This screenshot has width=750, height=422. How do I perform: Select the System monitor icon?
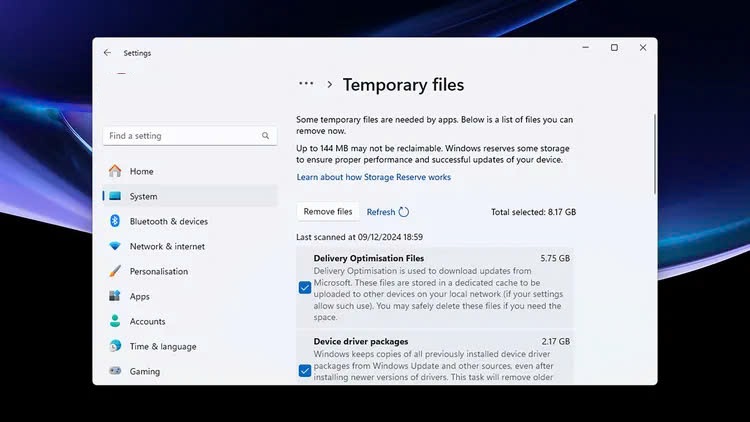pyautogui.click(x=115, y=196)
